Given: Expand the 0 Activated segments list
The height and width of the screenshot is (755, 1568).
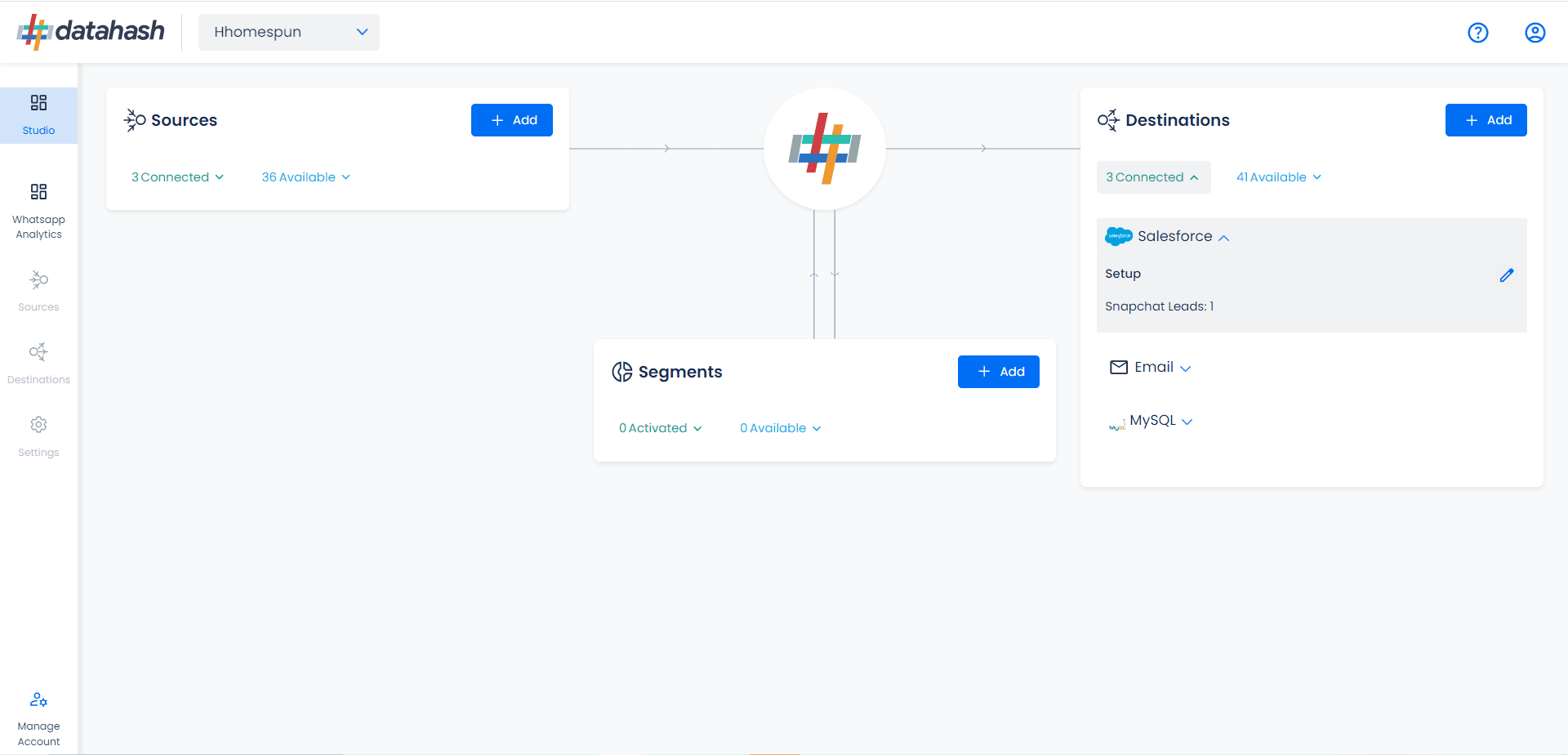Looking at the screenshot, I should [x=660, y=428].
